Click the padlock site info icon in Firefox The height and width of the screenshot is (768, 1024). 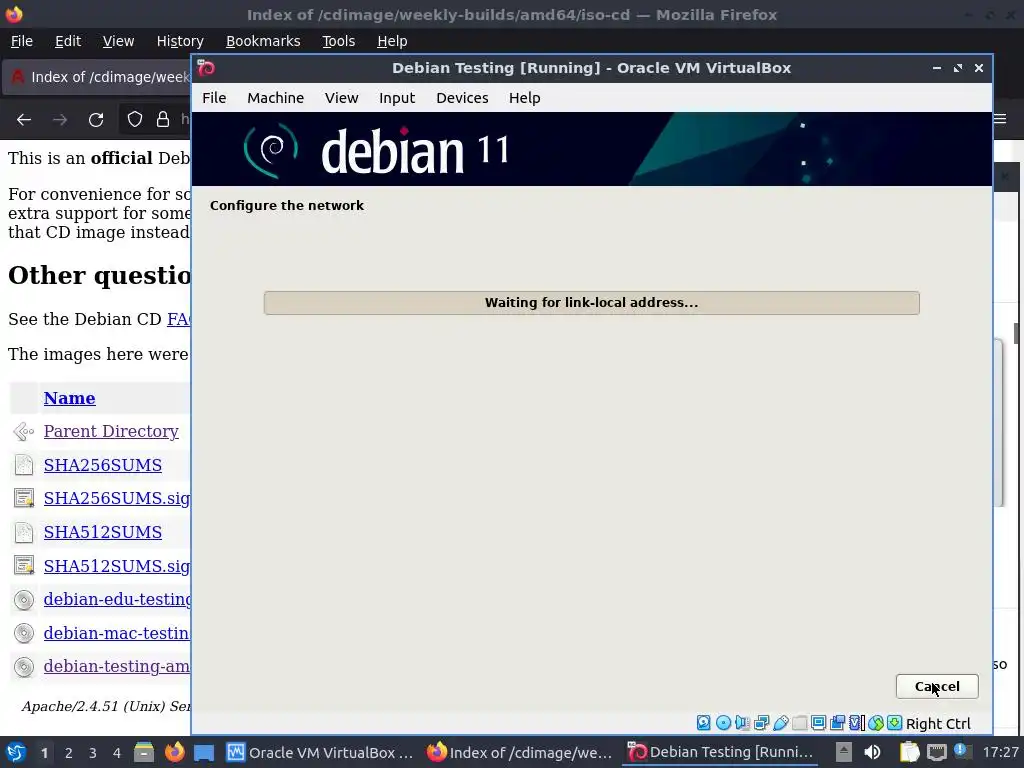tap(163, 120)
